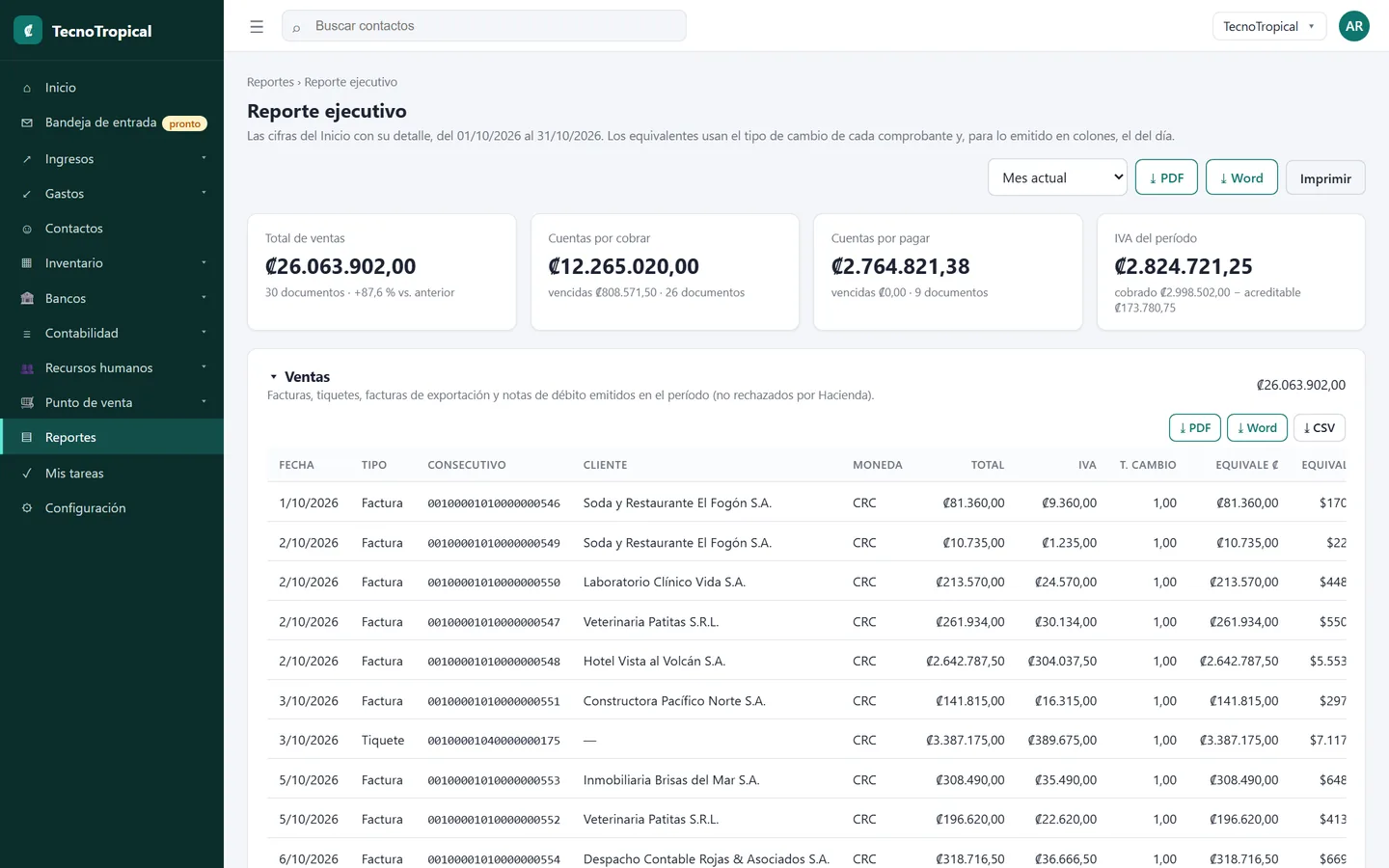This screenshot has height=868, width=1389.
Task: Click the Imprimir button
Action: (x=1325, y=178)
